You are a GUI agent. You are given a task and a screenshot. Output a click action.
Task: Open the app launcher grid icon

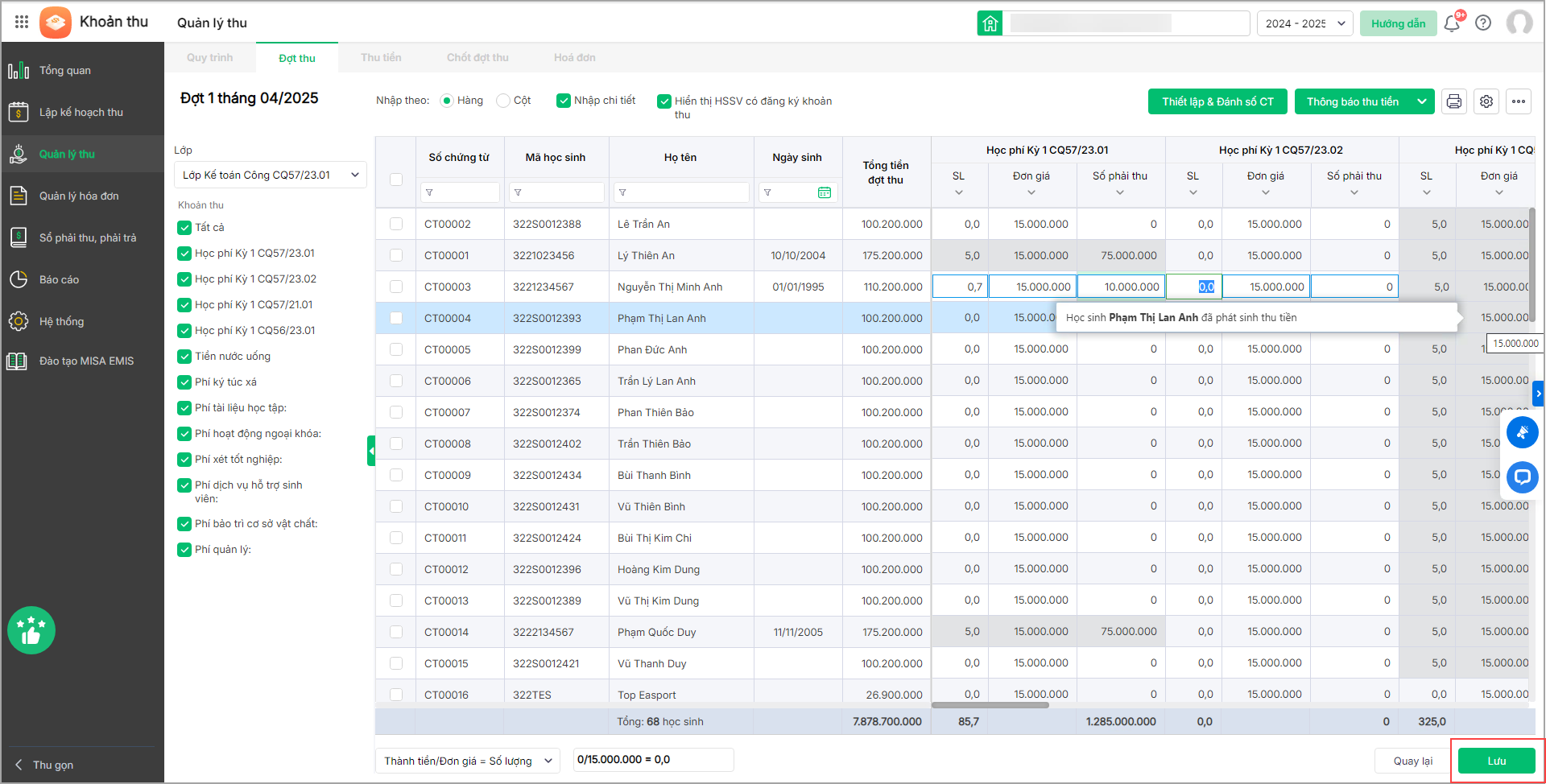(22, 23)
